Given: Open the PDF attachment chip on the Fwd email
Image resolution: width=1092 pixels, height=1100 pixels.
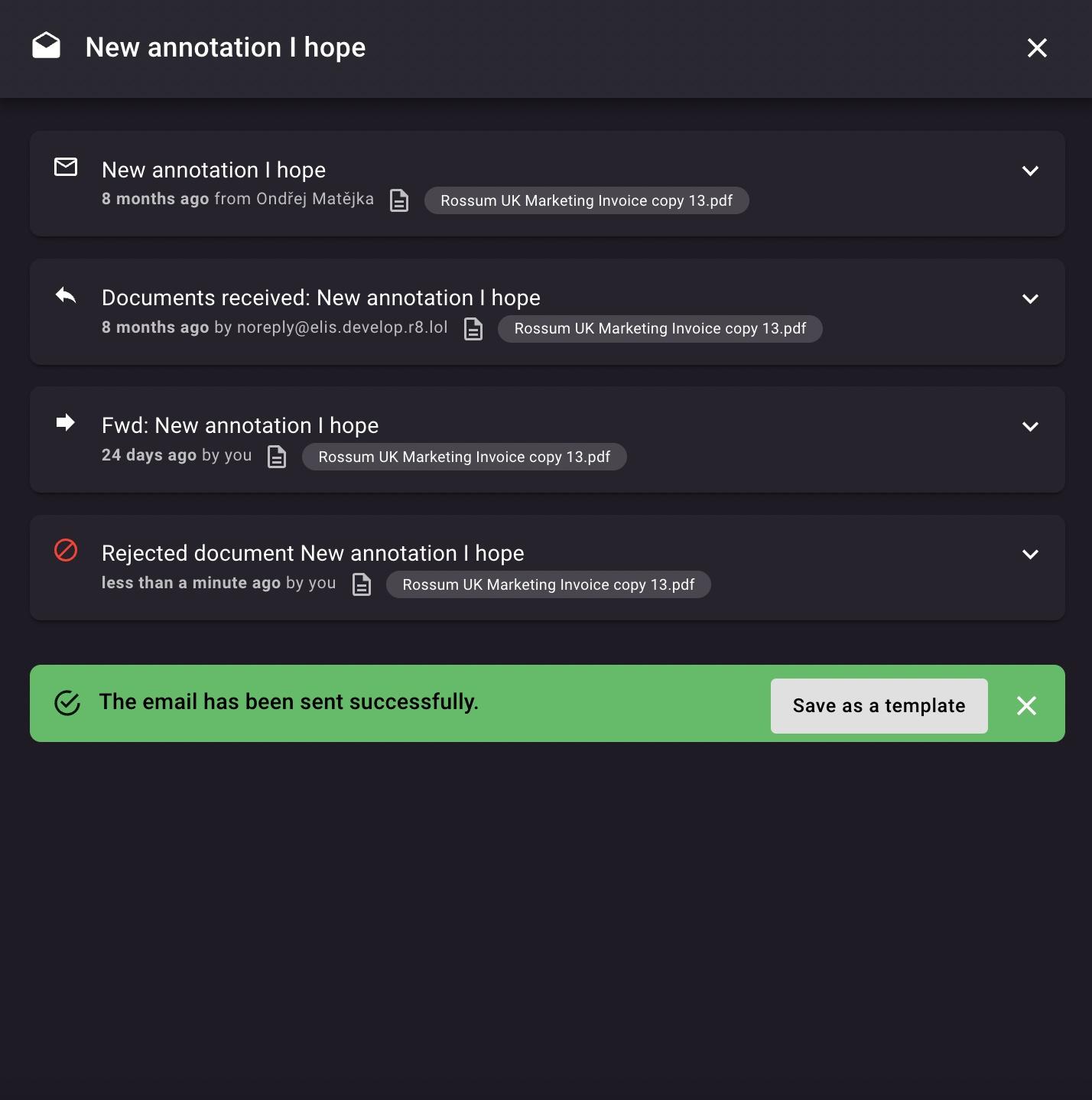Looking at the screenshot, I should pos(464,457).
